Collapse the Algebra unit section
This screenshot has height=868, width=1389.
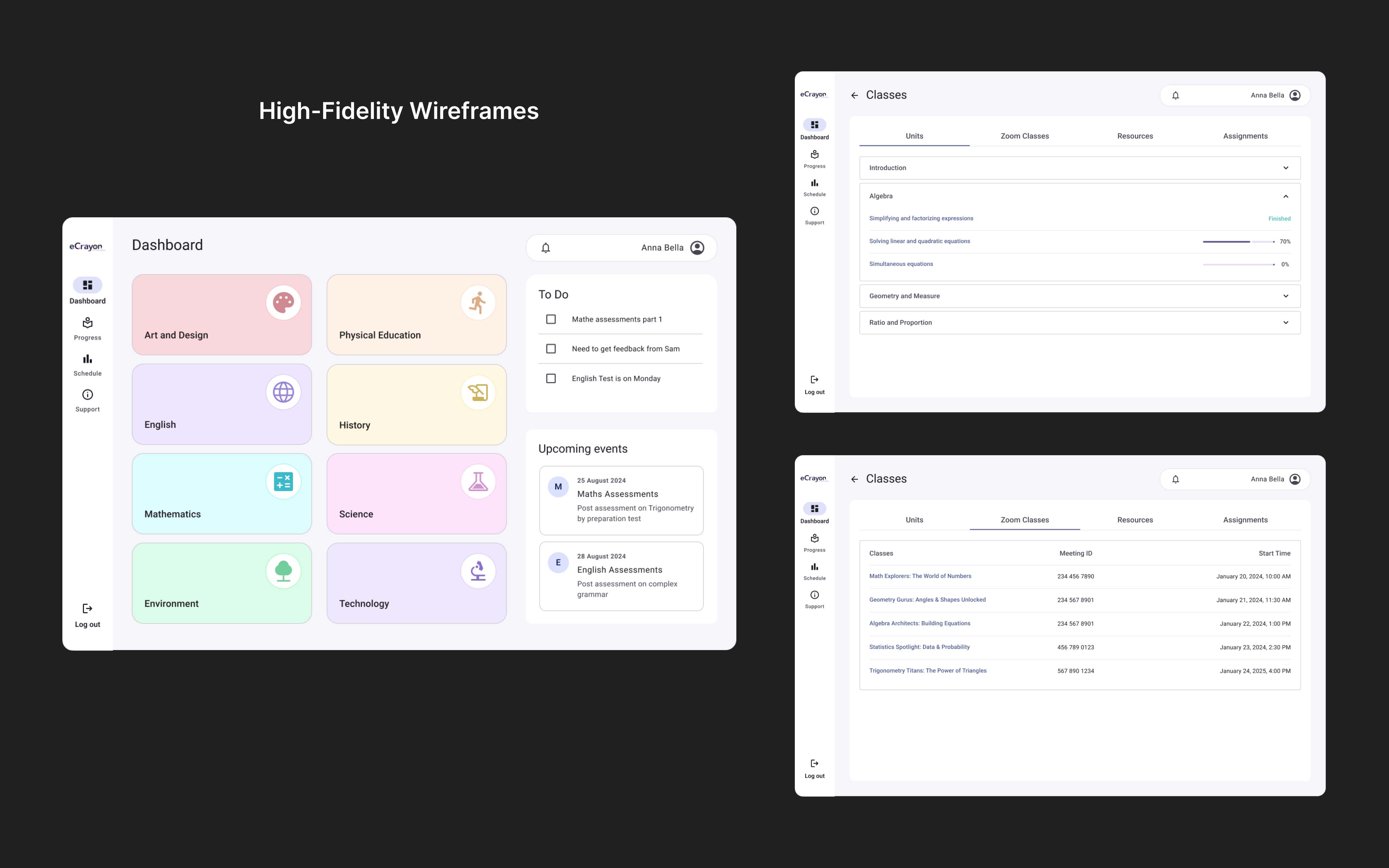1285,196
